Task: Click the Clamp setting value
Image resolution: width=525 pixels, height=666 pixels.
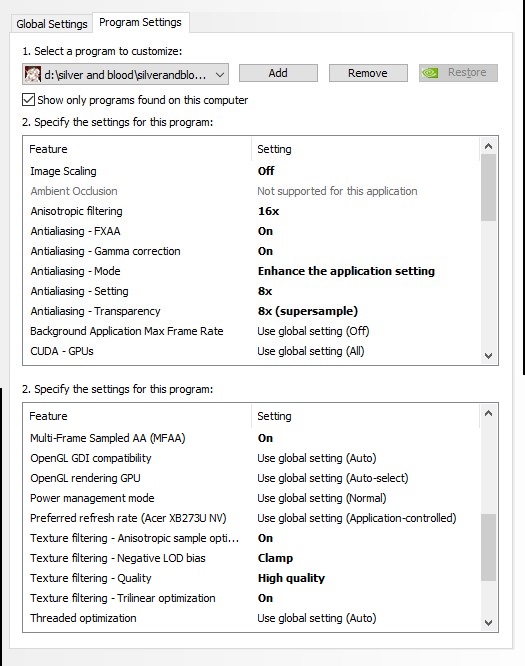Action: 275,558
